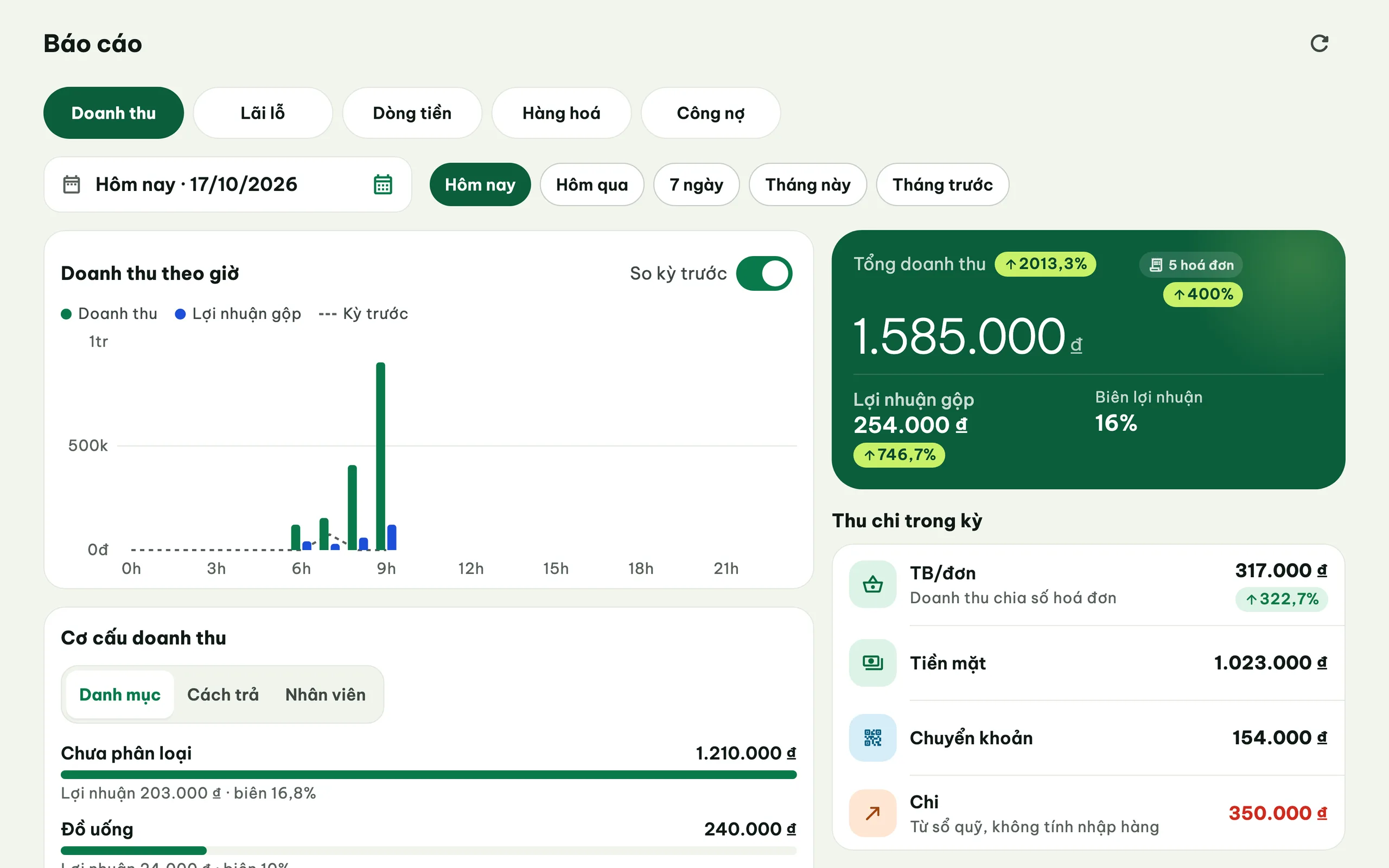
Task: Click the invoice icon in 5 hoá đơn badge
Action: 1156,265
